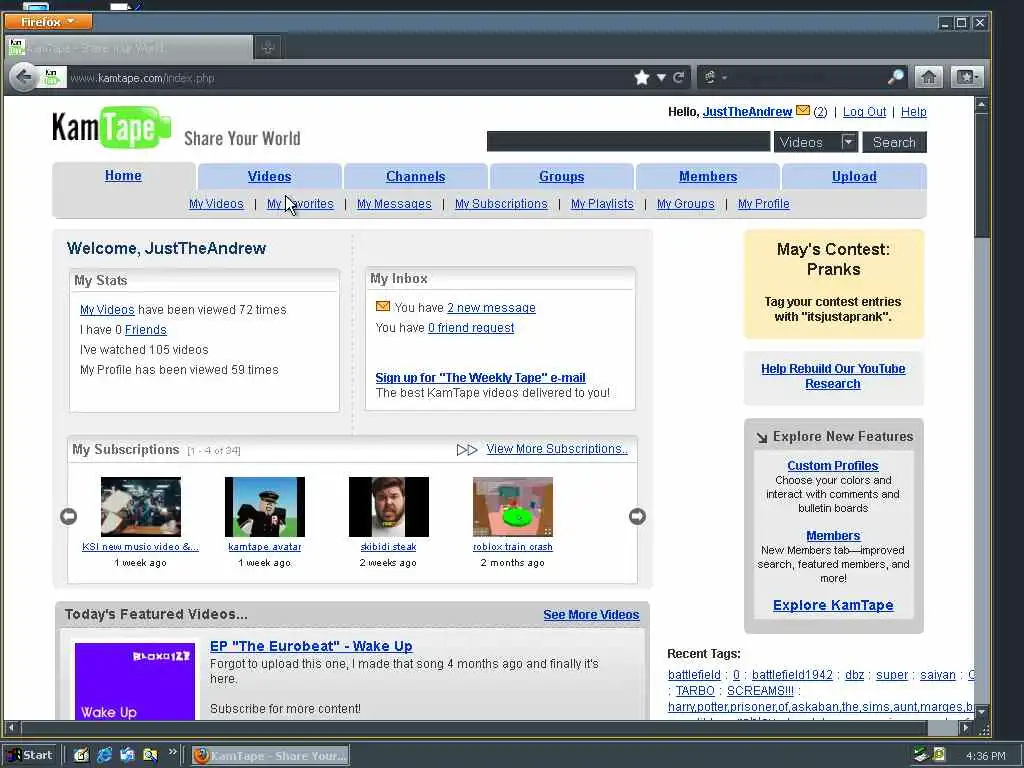Open the skibidi steak video thumbnail
The image size is (1024, 768).
[x=389, y=507]
